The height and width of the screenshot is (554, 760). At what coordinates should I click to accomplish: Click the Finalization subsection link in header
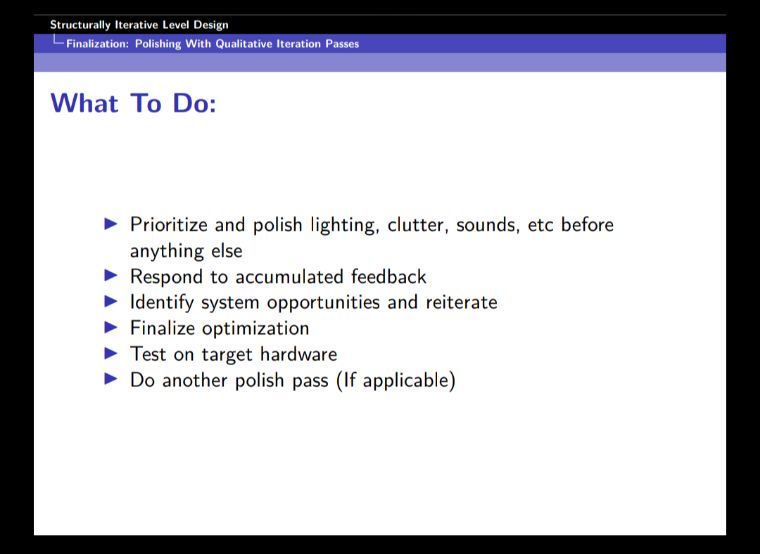point(212,44)
